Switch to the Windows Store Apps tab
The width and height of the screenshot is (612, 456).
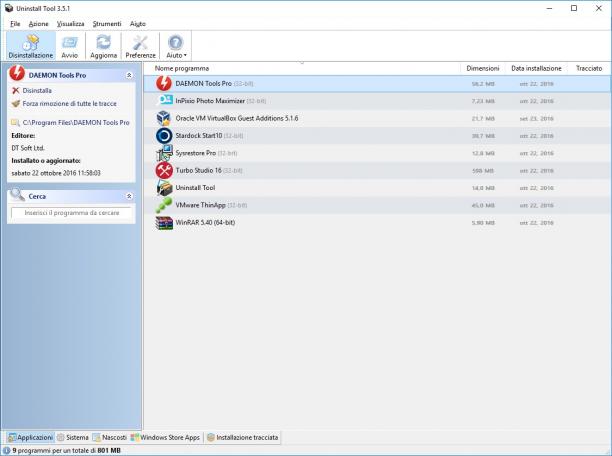pyautogui.click(x=165, y=437)
